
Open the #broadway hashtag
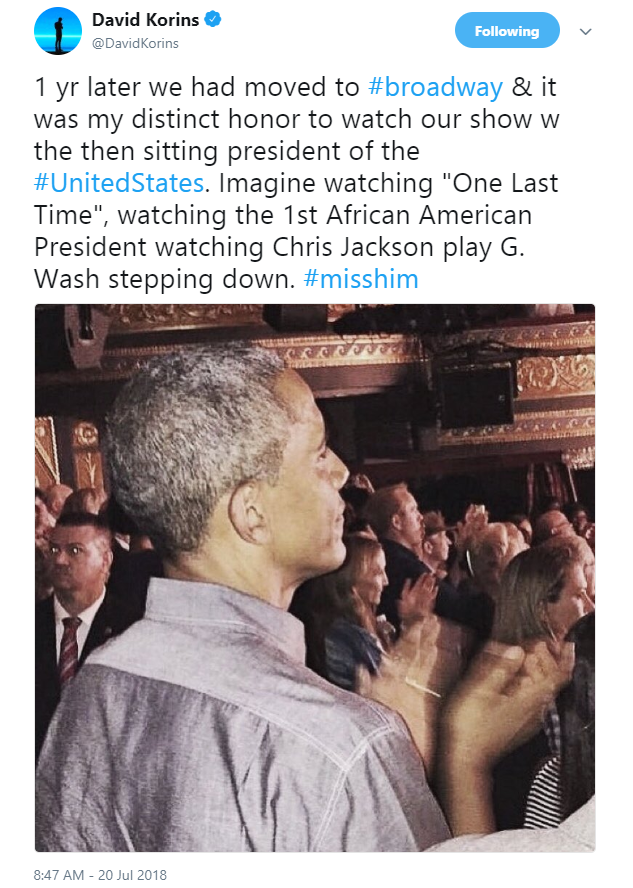[435, 88]
